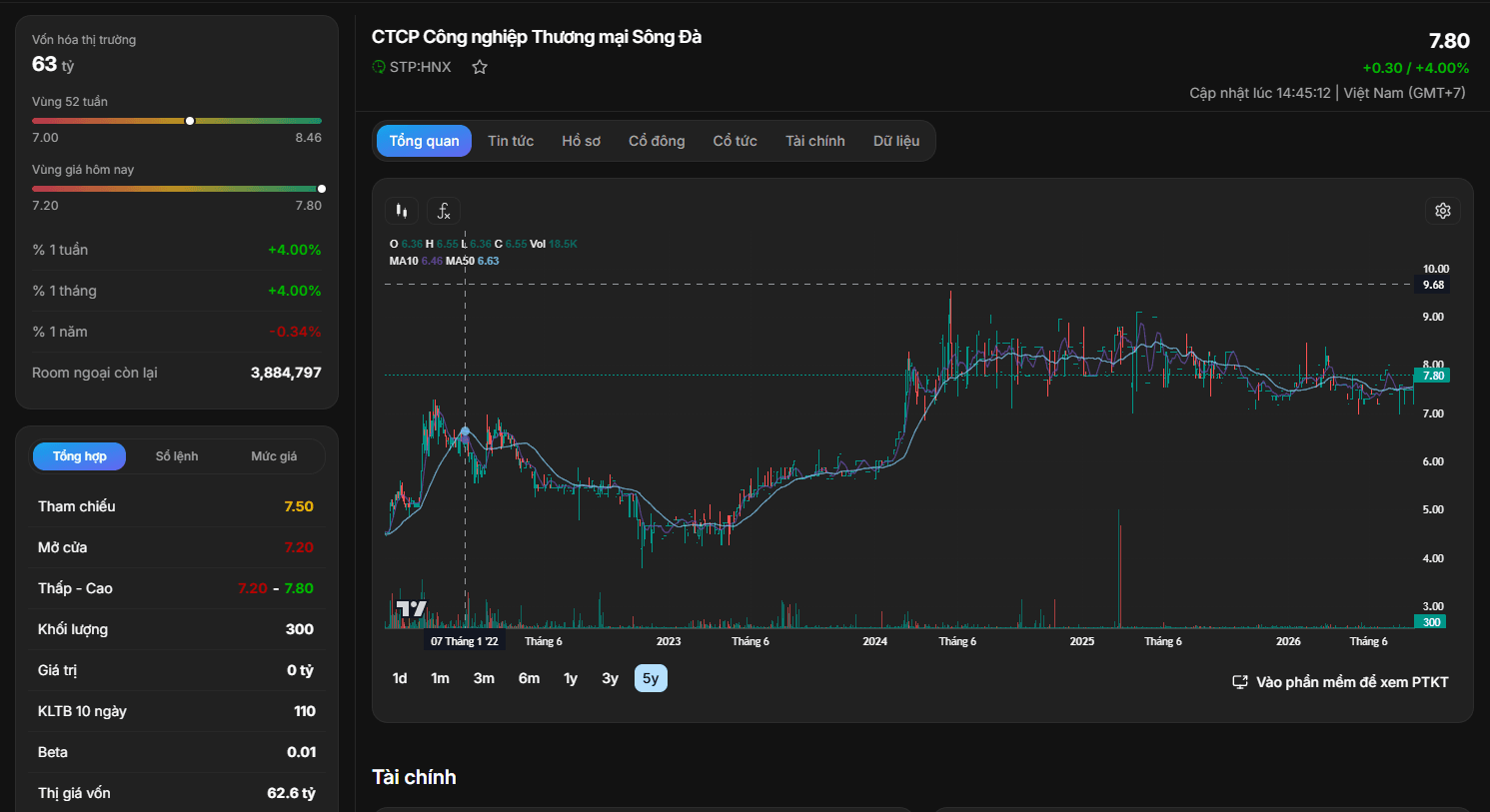This screenshot has width=1490, height=812.
Task: View the Cổ tức tab
Action: (x=735, y=141)
